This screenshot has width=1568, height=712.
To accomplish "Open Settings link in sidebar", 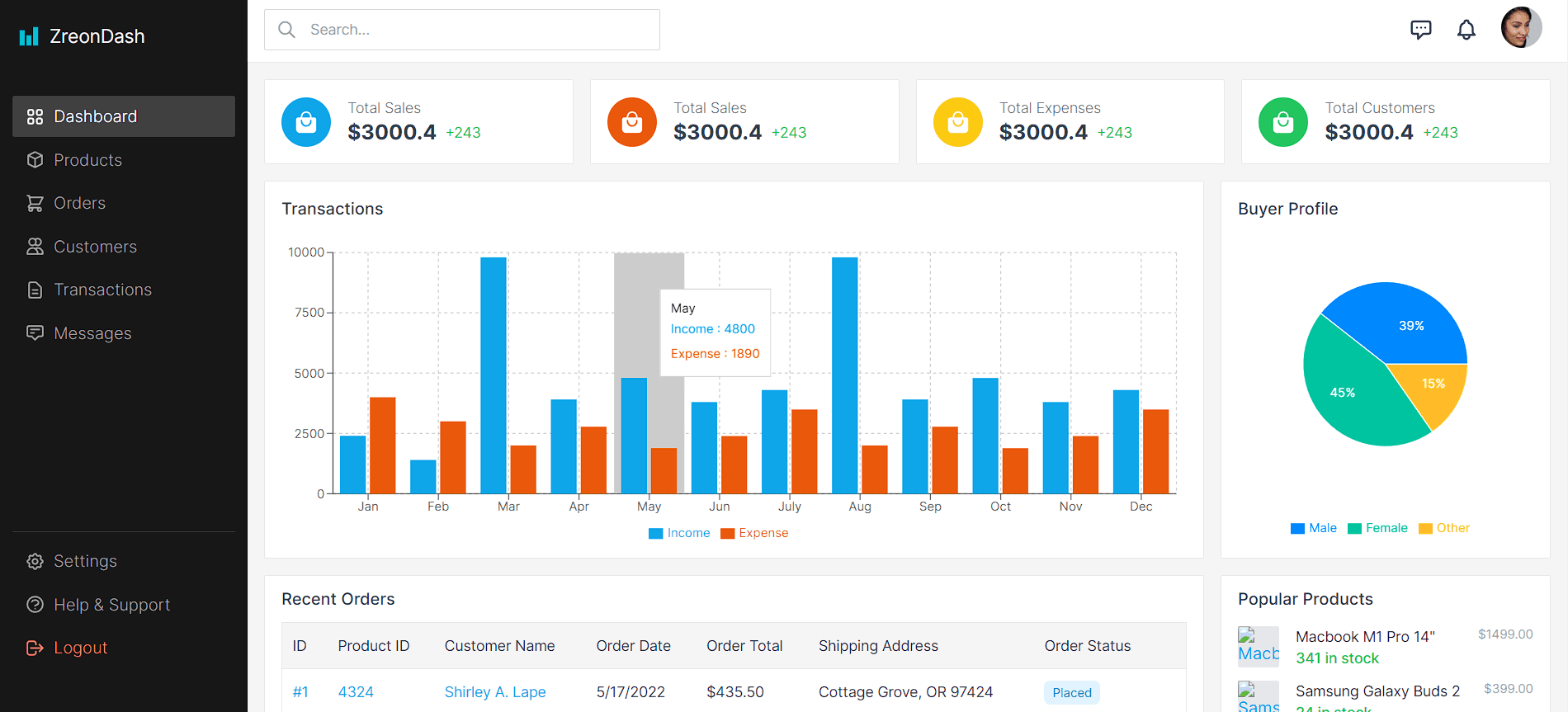I will pyautogui.click(x=124, y=561).
